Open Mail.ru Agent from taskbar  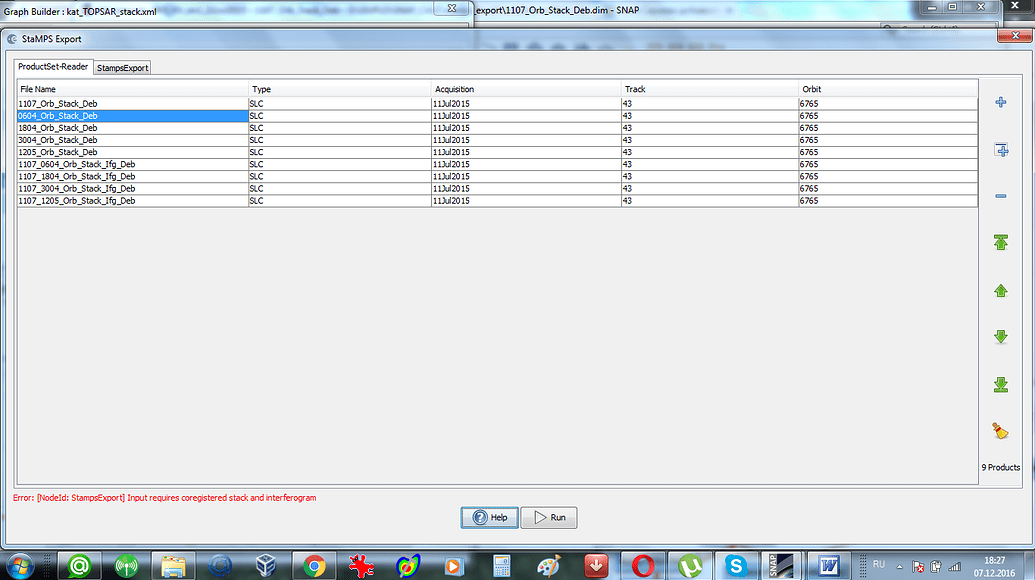point(79,566)
